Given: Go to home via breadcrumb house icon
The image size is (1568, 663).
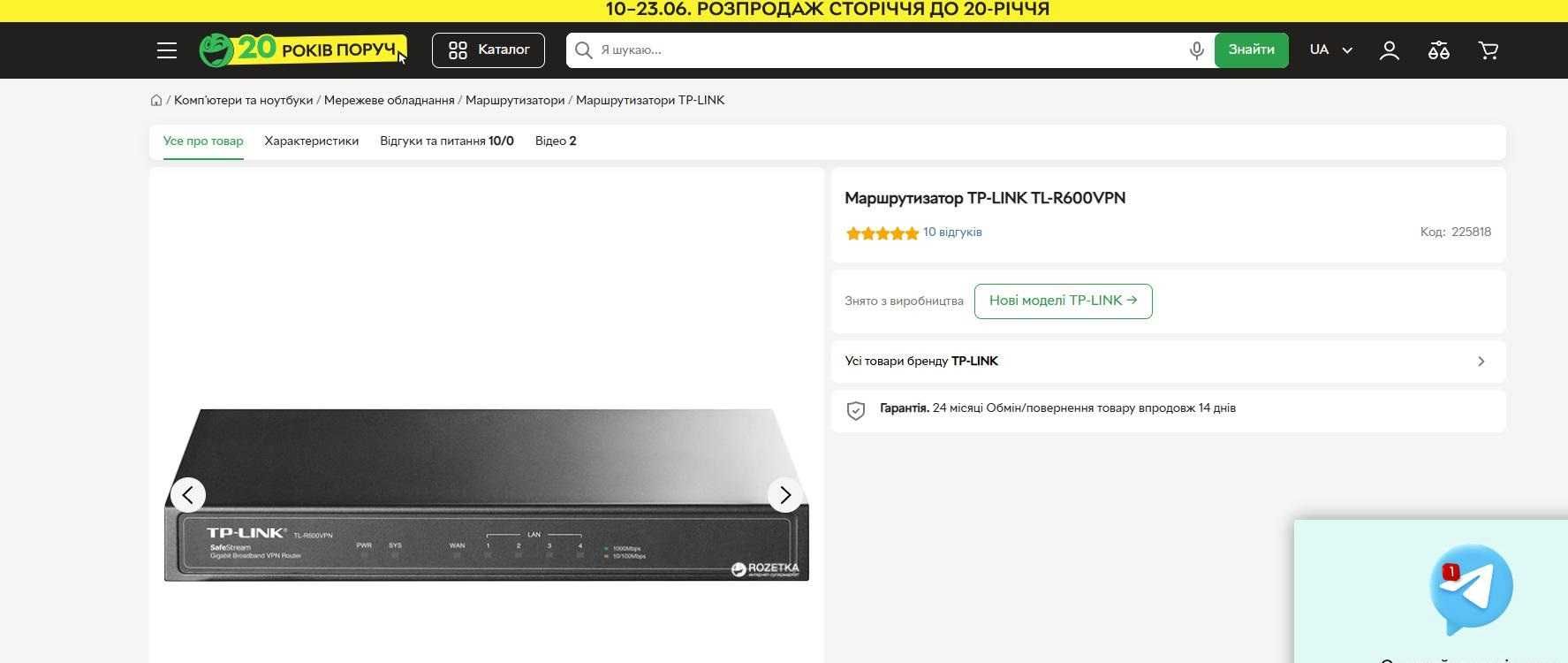Looking at the screenshot, I should pos(156,100).
